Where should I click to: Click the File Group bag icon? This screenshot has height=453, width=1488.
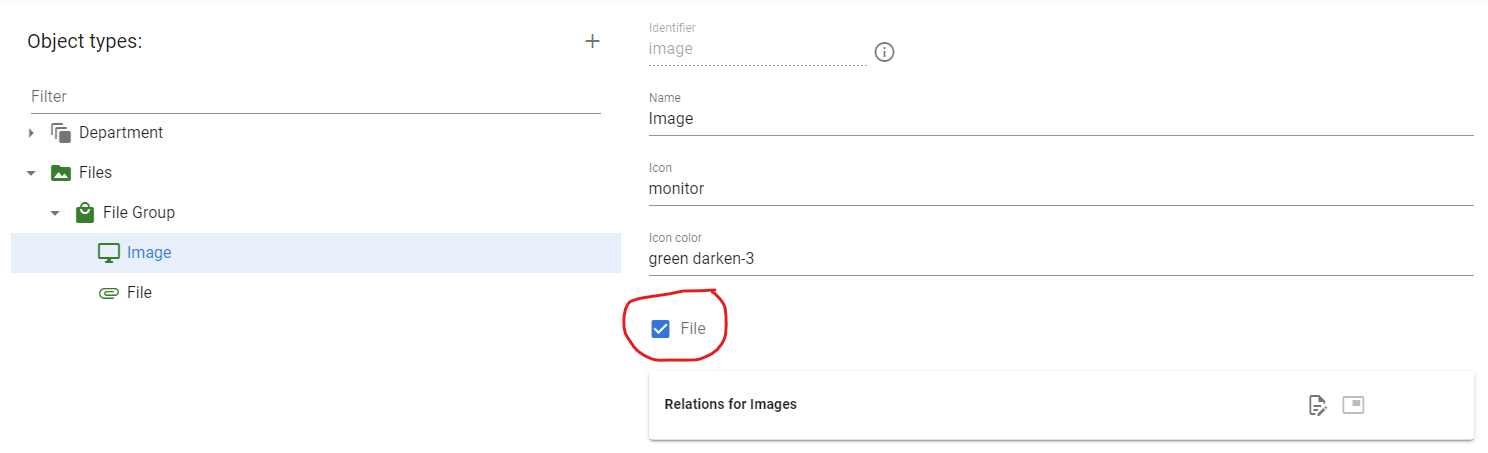click(x=85, y=213)
